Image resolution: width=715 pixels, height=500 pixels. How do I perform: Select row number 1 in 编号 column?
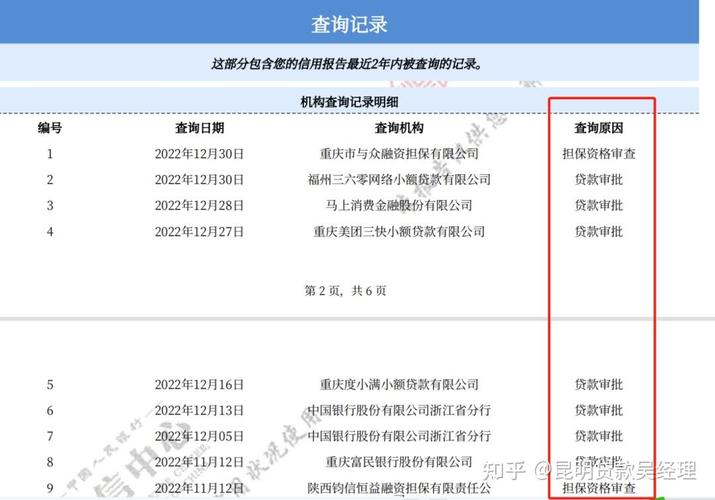50,154
